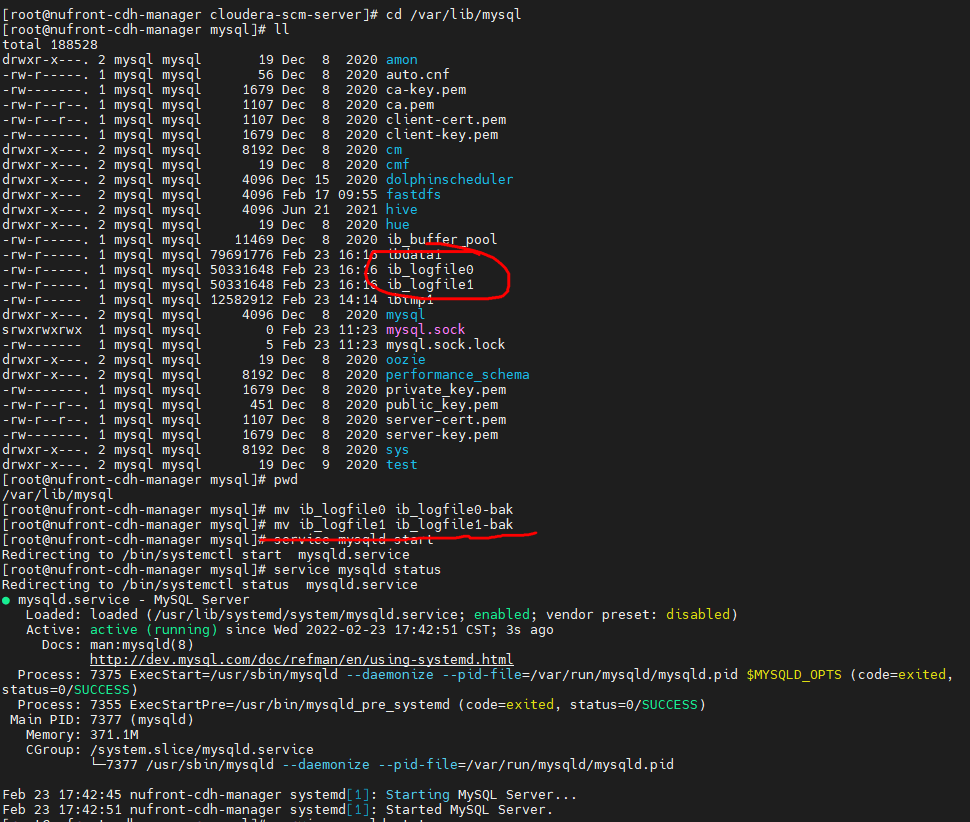This screenshot has height=822, width=970.
Task: Select the 'ib_logfile0' name in the listing
Action: pyautogui.click(x=430, y=270)
